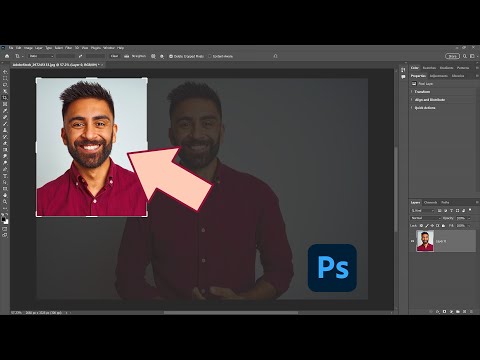Select the Eraser tool
This screenshot has width=480, height=360.
tap(5, 143)
